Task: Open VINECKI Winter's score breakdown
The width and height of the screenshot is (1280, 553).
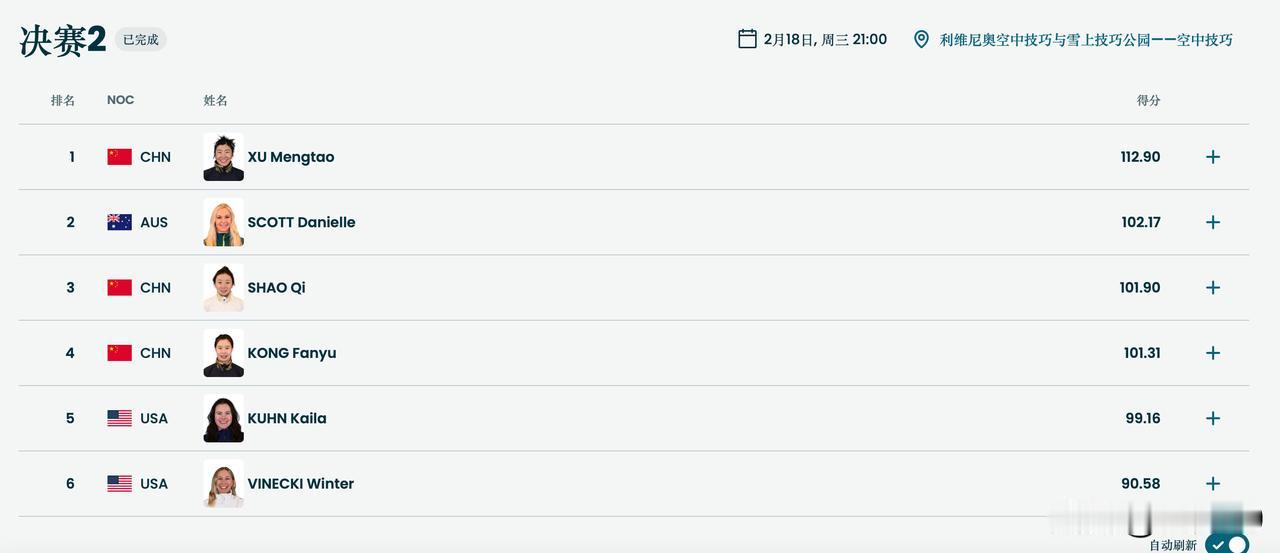Action: [x=1213, y=484]
